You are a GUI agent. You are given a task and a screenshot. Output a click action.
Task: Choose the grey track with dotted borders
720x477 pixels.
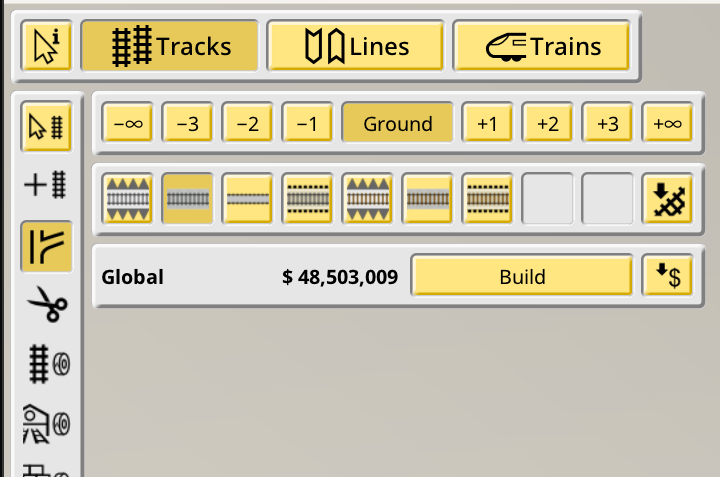click(x=307, y=199)
